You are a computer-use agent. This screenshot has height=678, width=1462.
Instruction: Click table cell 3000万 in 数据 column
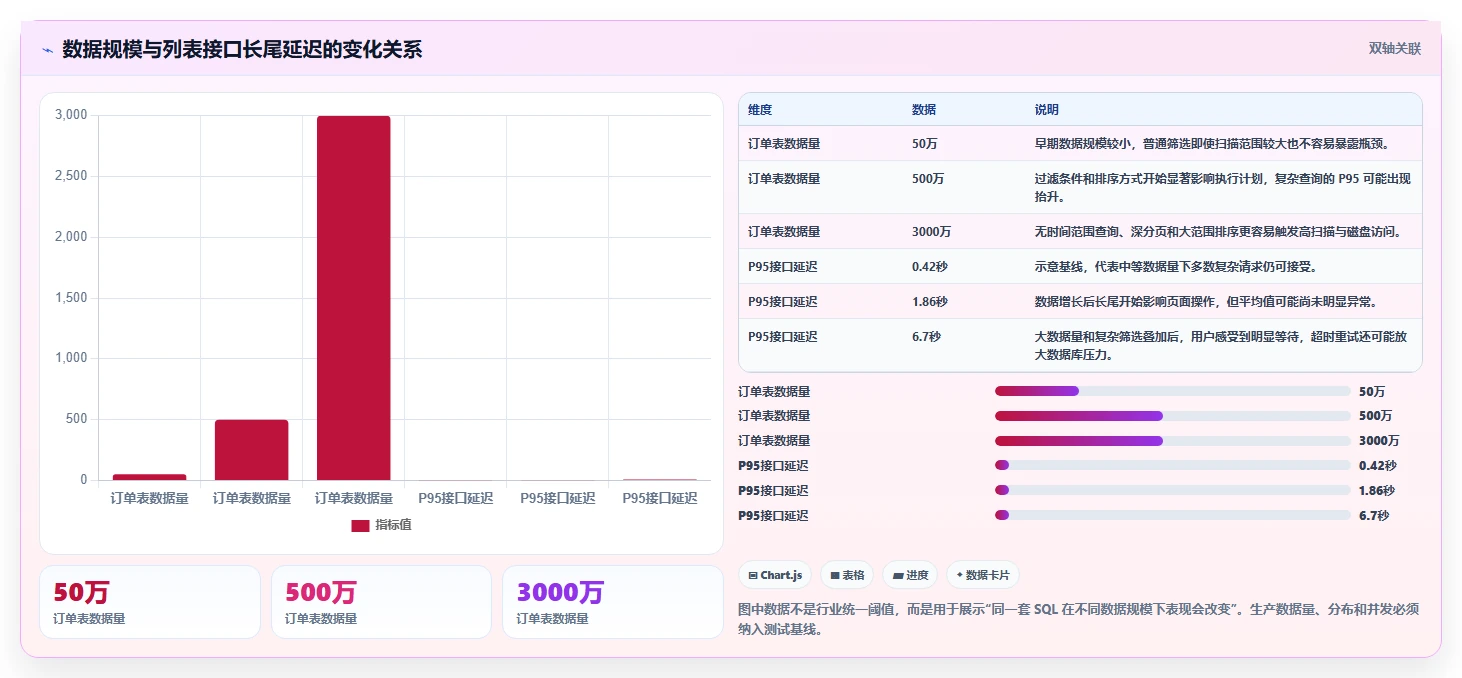pyautogui.click(x=931, y=232)
